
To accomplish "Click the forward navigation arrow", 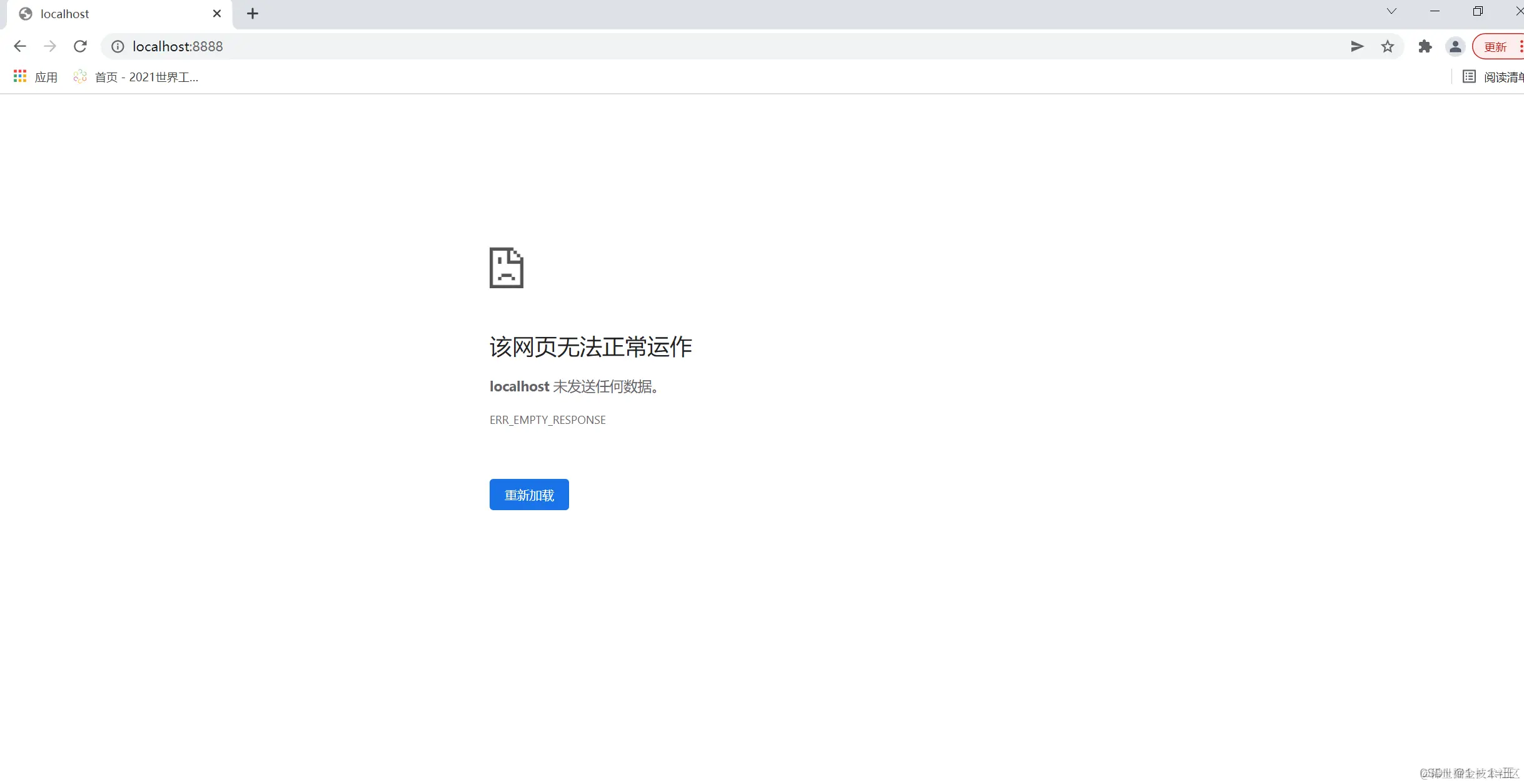I will [x=50, y=46].
